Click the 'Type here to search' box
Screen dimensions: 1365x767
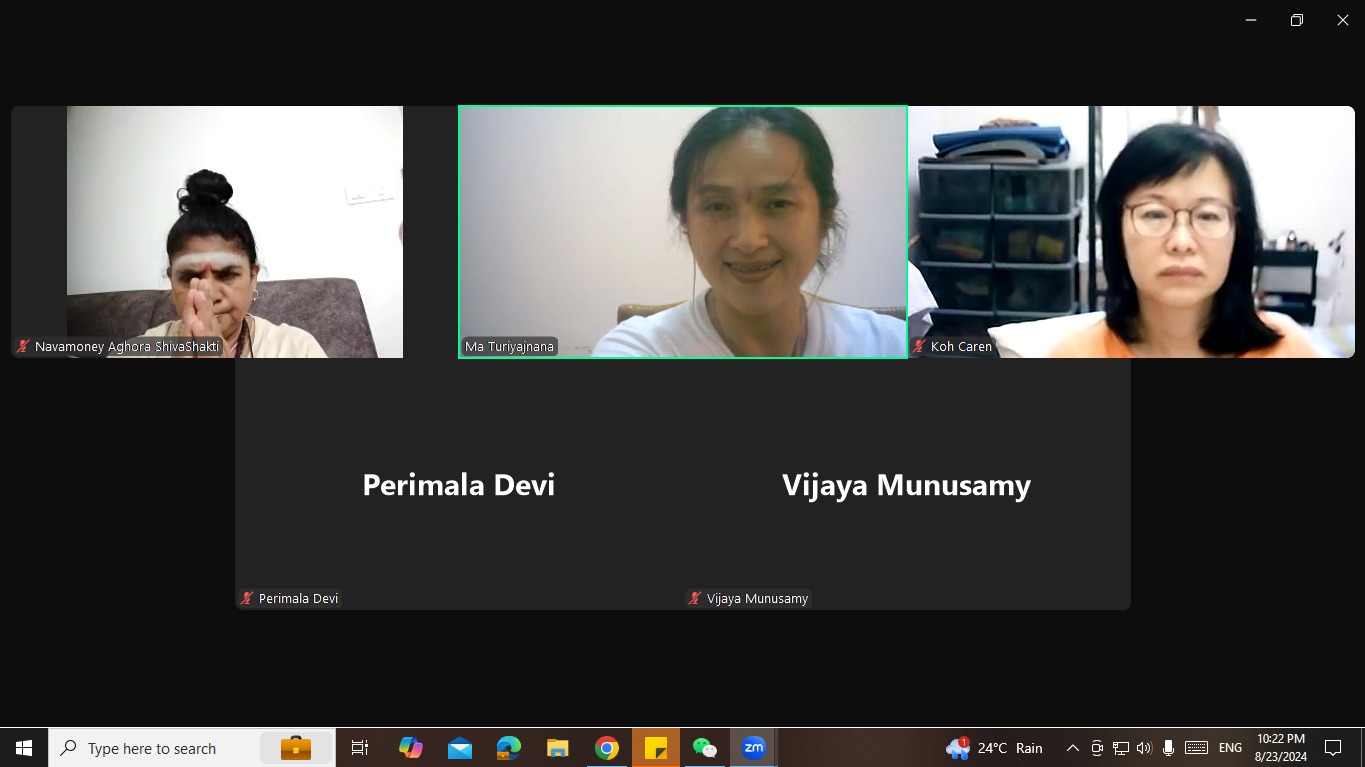point(152,748)
